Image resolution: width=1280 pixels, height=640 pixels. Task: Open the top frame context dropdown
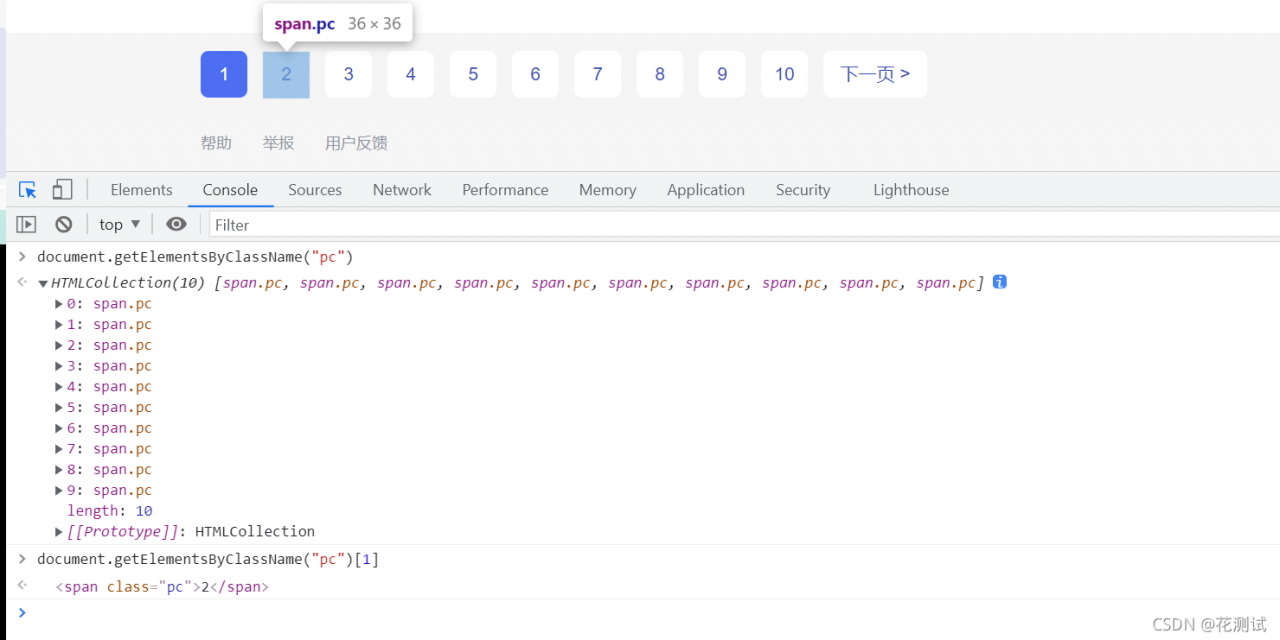click(x=118, y=224)
